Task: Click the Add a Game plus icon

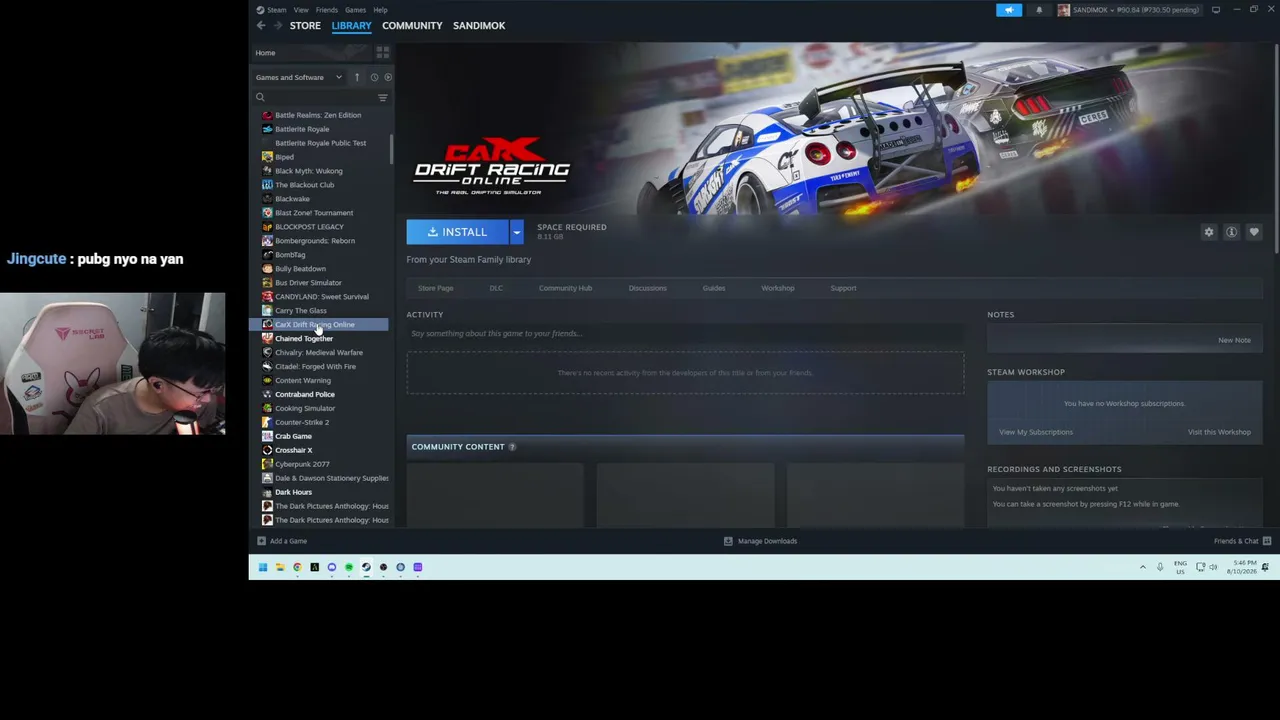Action: coord(261,541)
